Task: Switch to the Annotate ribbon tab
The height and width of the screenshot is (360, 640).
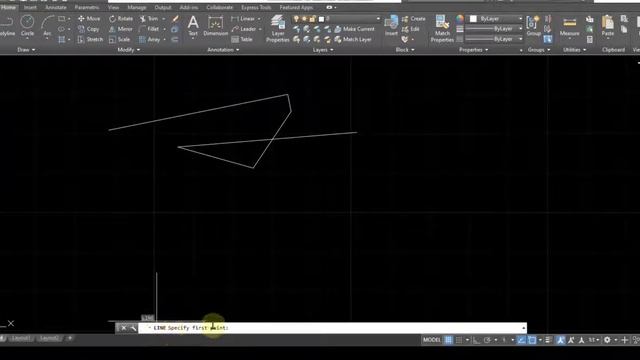Action: pyautogui.click(x=56, y=7)
